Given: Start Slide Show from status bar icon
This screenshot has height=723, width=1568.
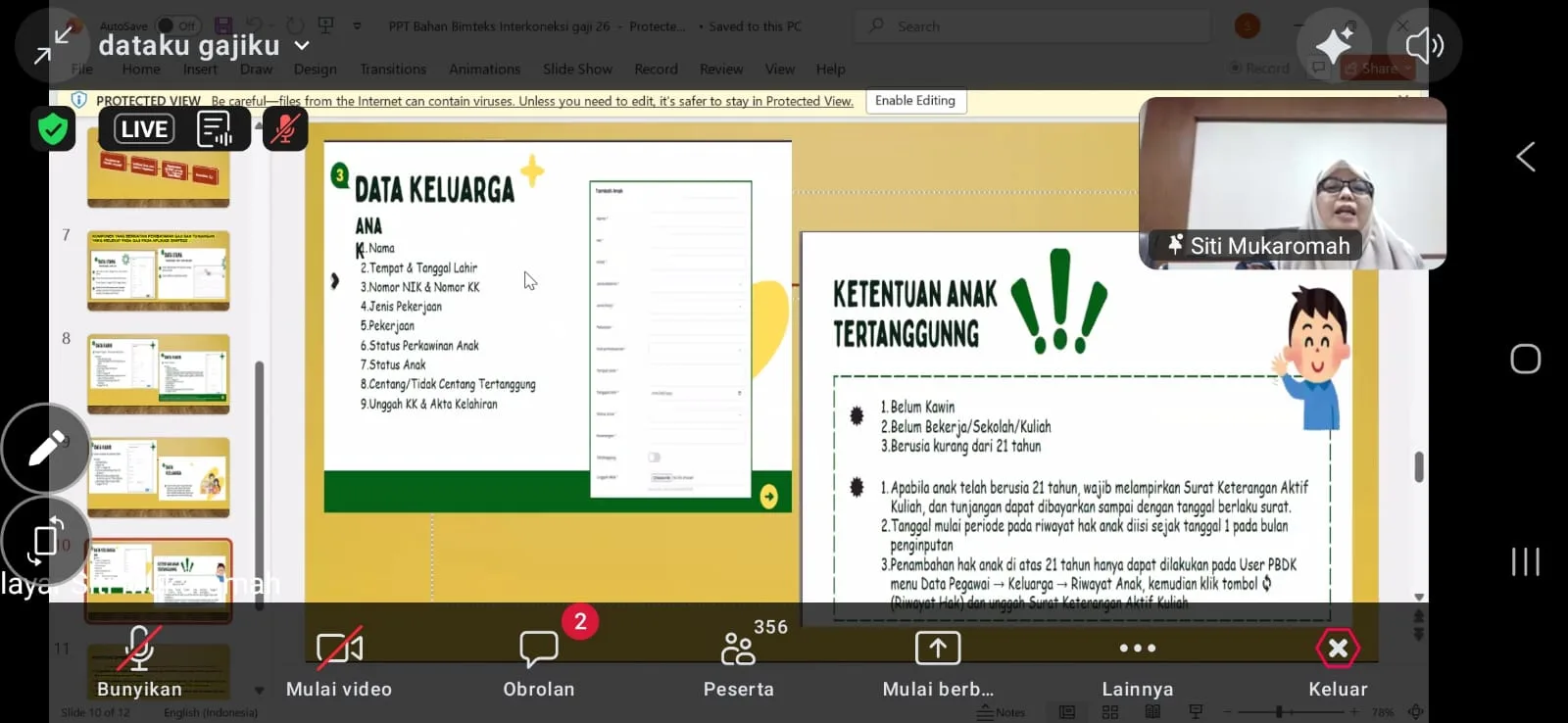Looking at the screenshot, I should point(1196,712).
